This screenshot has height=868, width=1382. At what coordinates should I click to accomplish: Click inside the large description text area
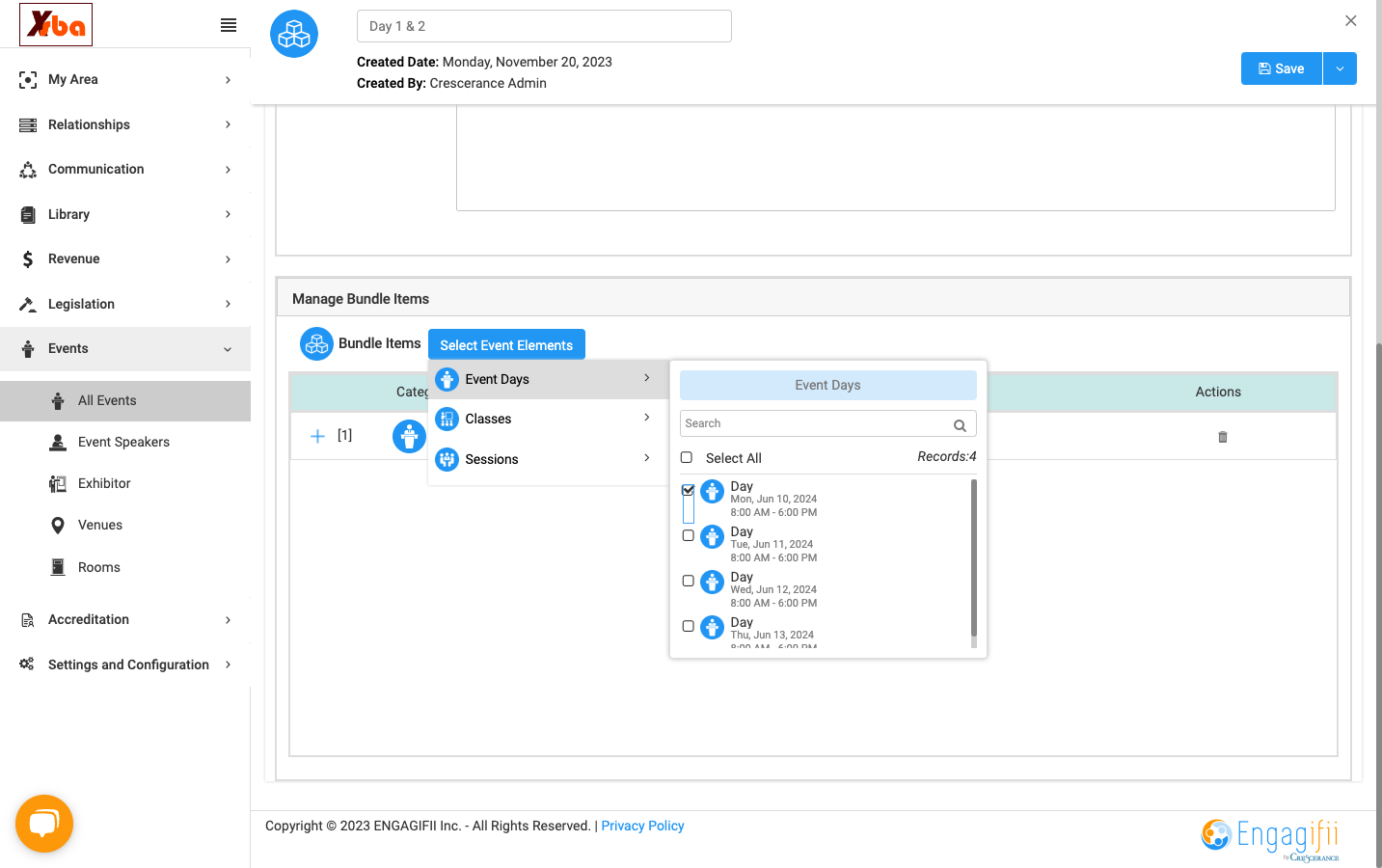pyautogui.click(x=896, y=159)
